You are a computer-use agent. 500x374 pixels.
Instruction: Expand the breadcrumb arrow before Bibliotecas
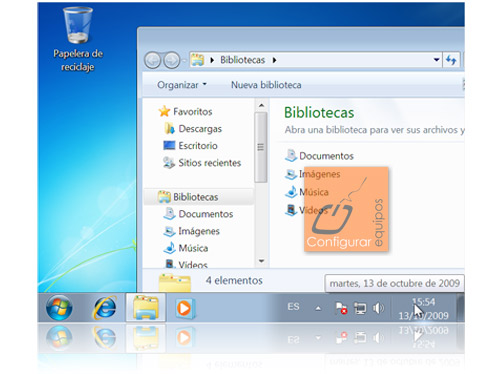(x=212, y=60)
